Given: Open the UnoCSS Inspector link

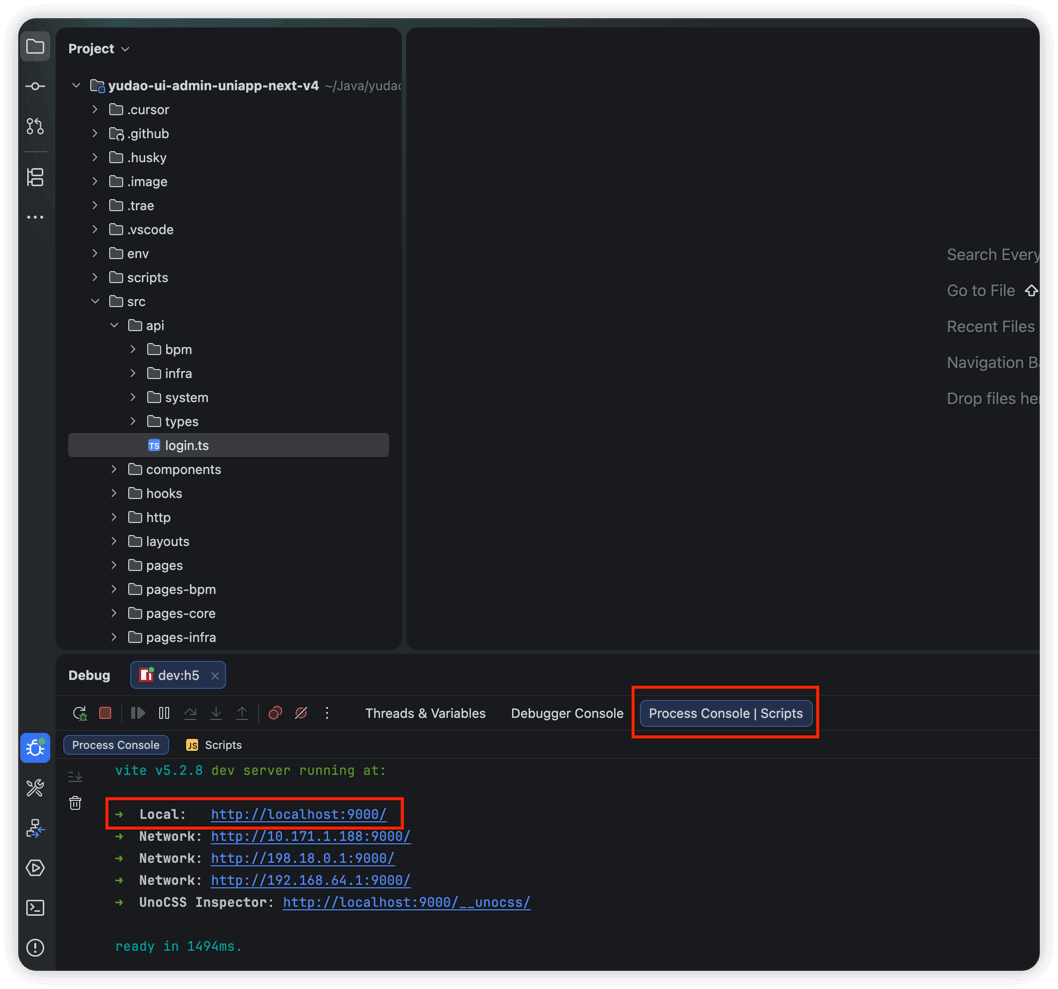Looking at the screenshot, I should pos(406,903).
